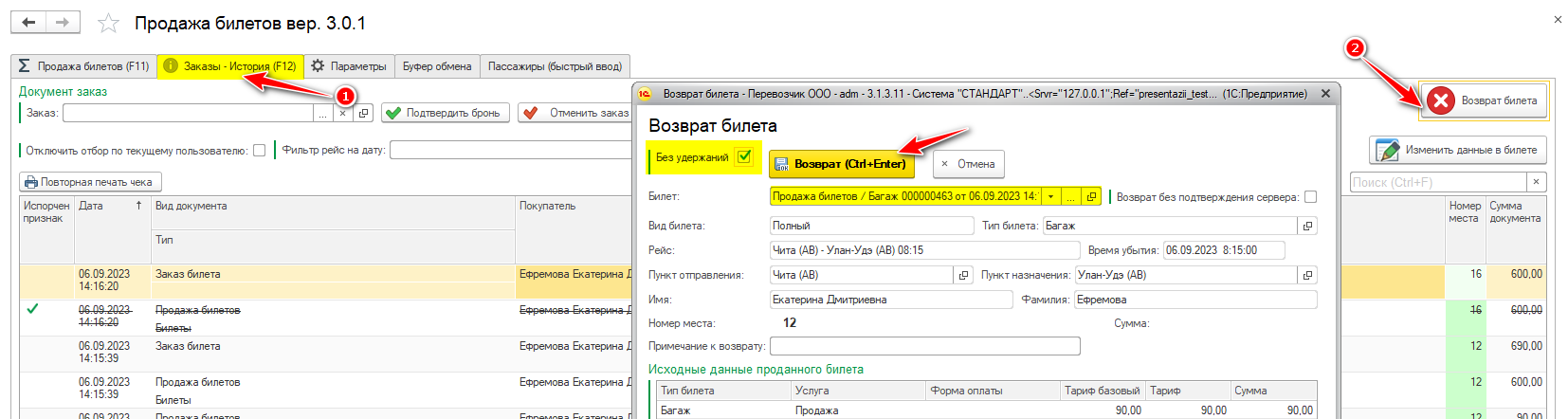1568x419 pixels.
Task: Add form to favorites with star icon
Action: [x=109, y=24]
